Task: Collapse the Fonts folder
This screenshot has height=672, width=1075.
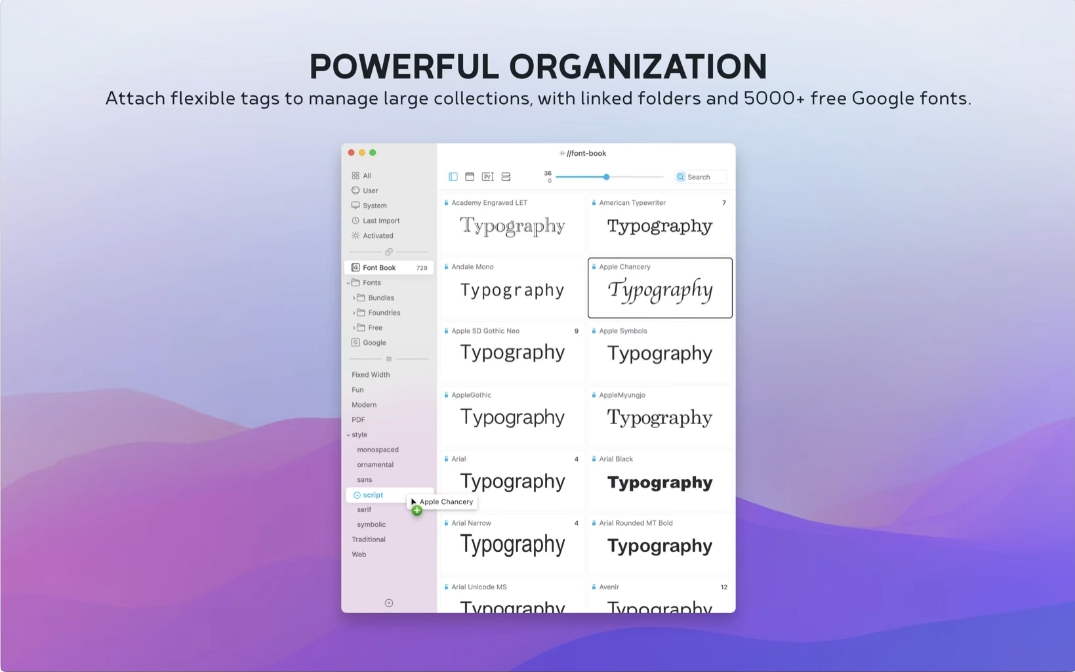Action: point(348,283)
